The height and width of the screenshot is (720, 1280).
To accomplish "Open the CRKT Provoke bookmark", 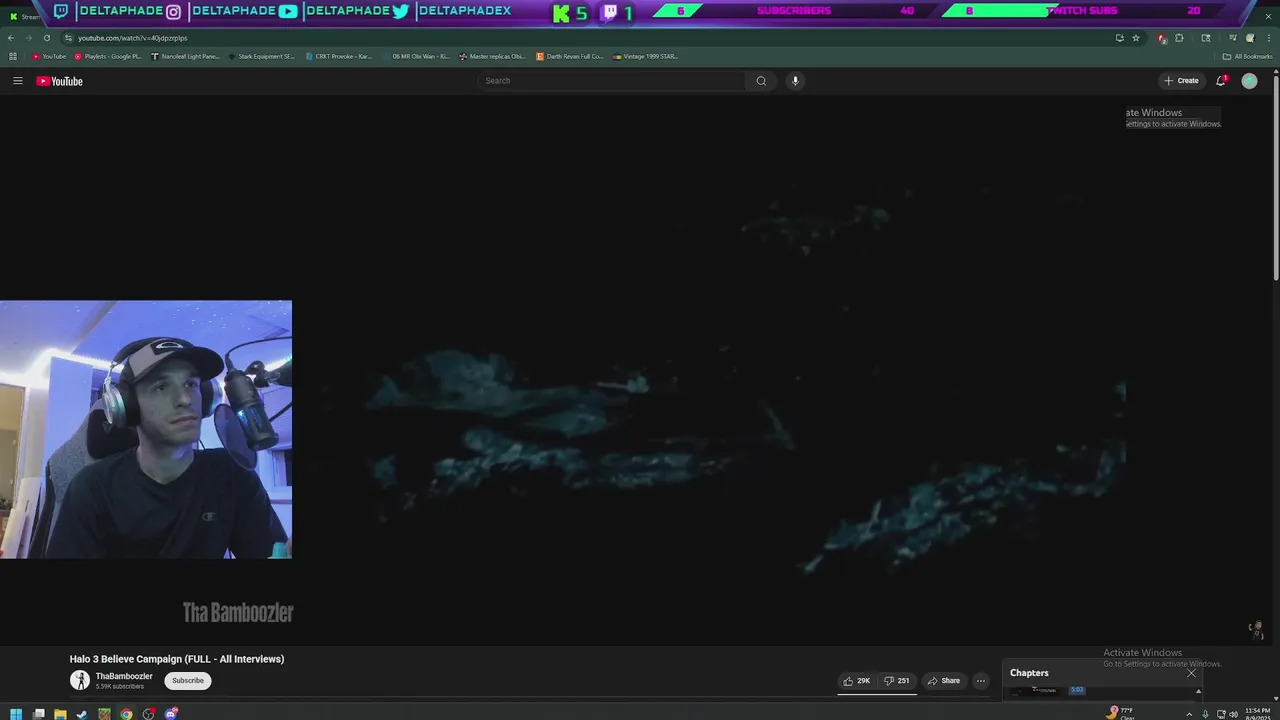I will (x=338, y=56).
